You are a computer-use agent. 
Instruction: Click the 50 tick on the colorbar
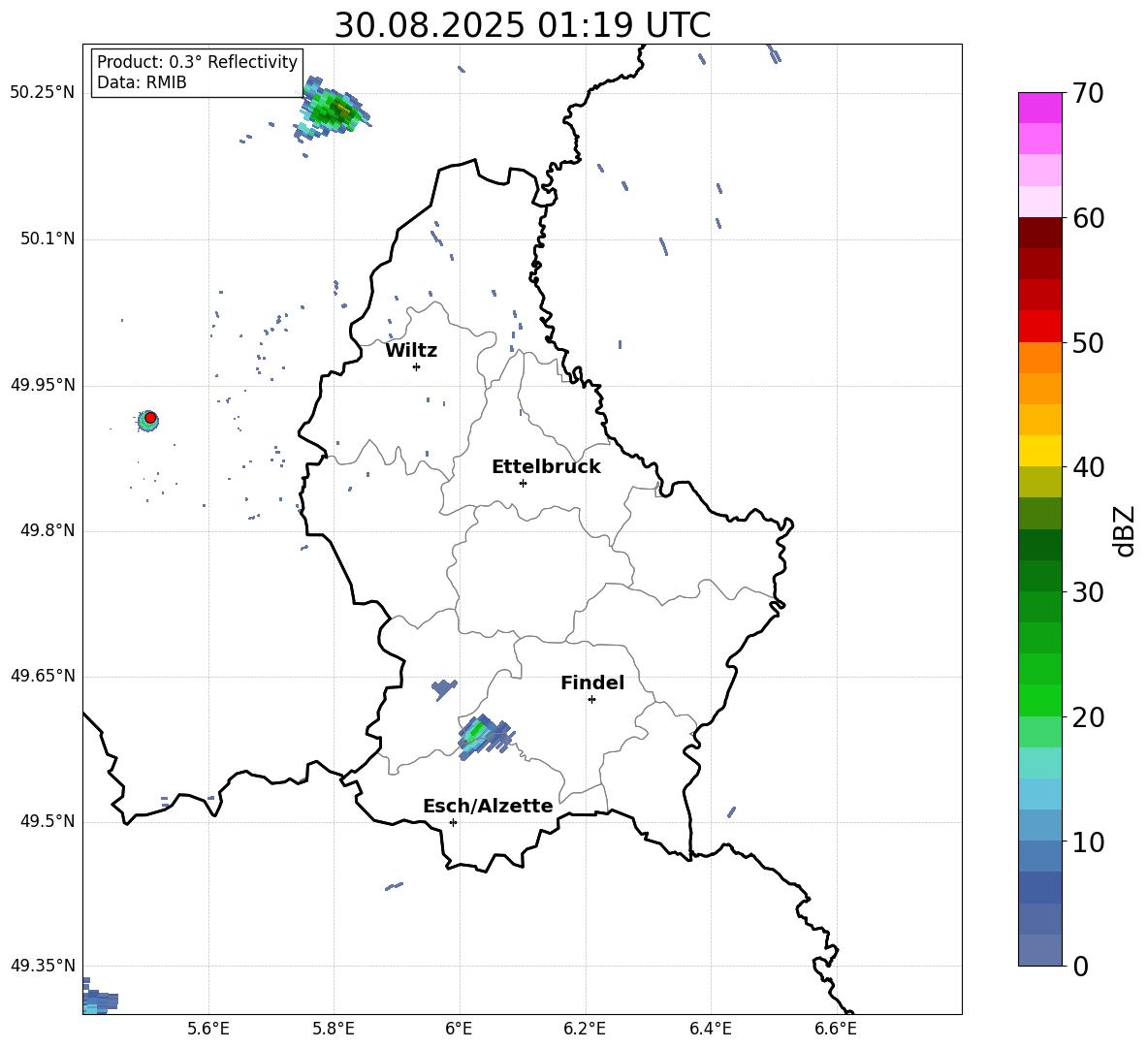coord(1088,342)
